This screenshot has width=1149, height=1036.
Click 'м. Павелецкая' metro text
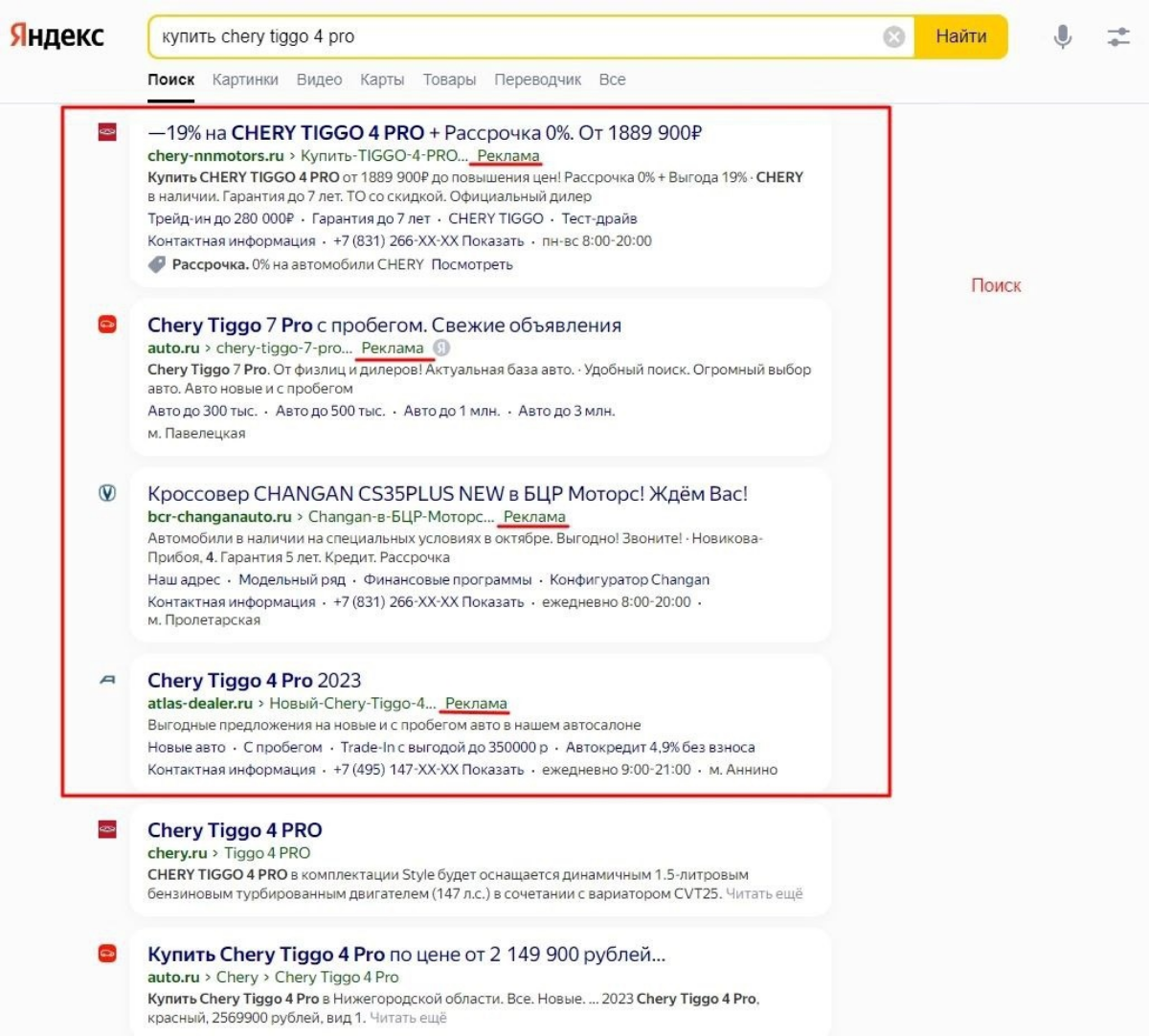click(196, 434)
